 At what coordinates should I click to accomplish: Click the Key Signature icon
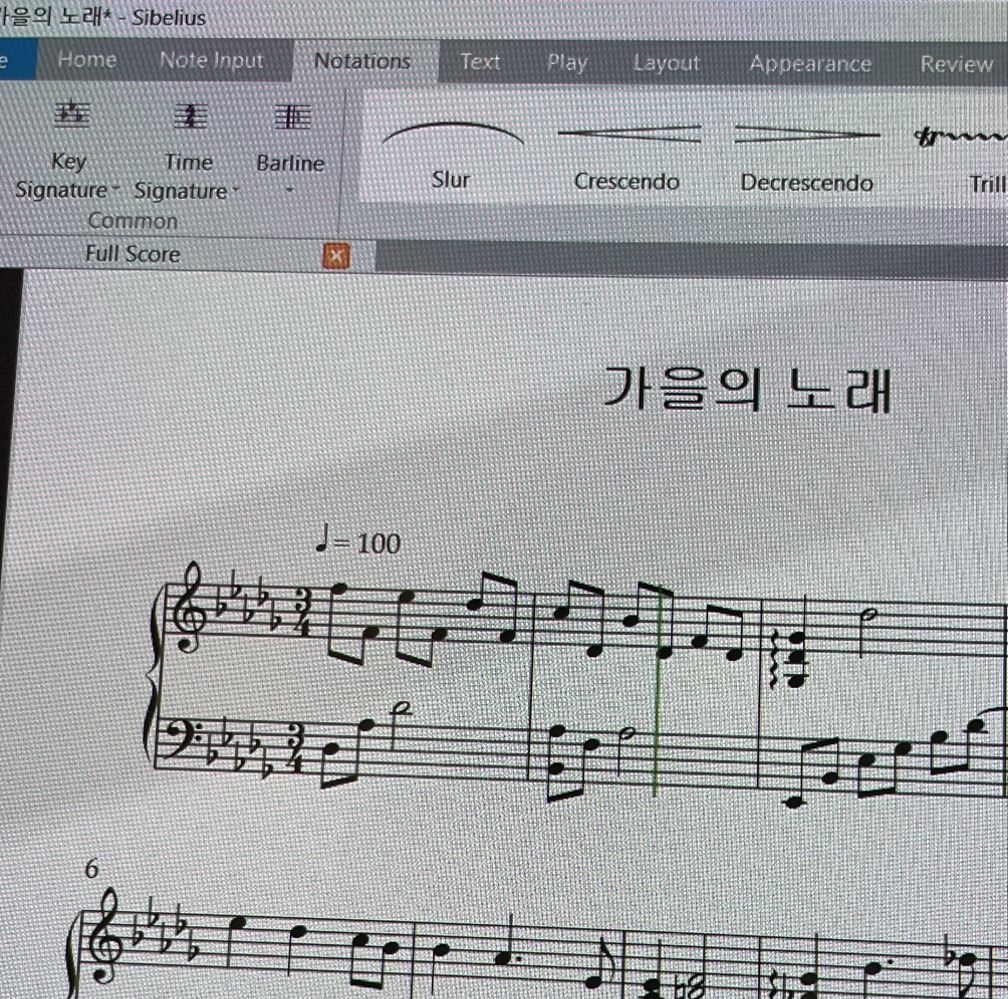coord(72,115)
